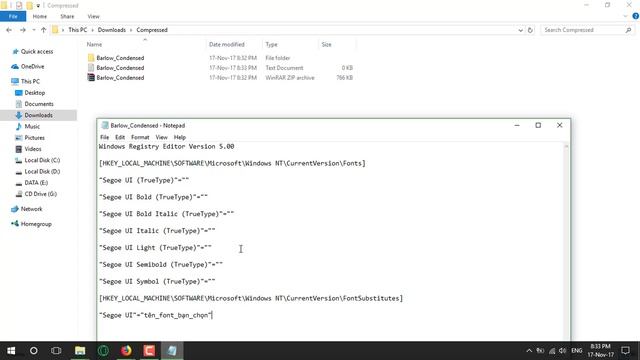Image resolution: width=640 pixels, height=360 pixels.
Task: Click the forward navigation arrow
Action: point(23,30)
